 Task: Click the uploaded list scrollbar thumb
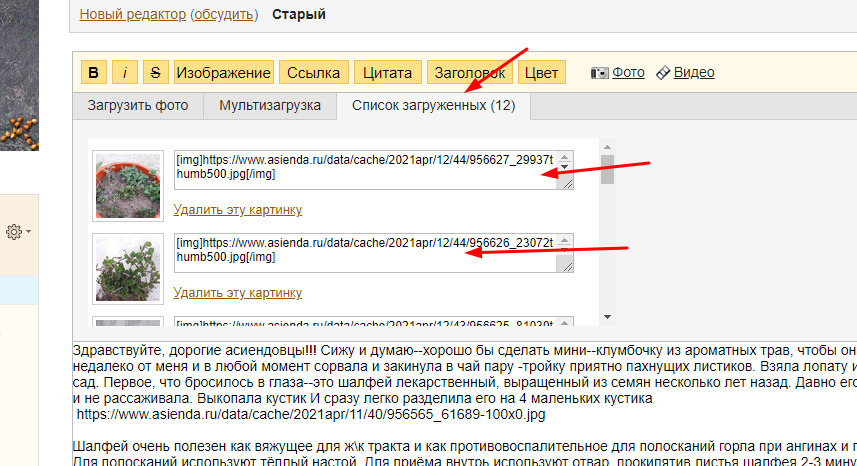click(x=607, y=169)
